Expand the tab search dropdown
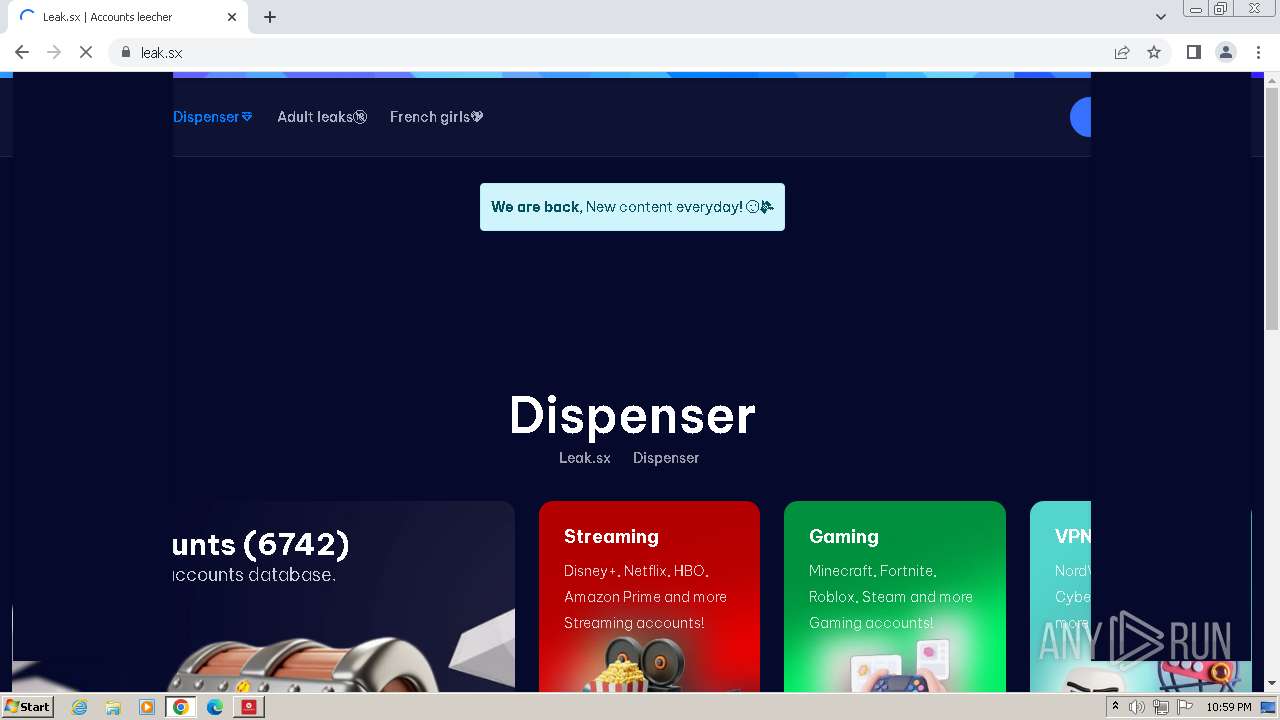The image size is (1280, 720). (x=1161, y=17)
